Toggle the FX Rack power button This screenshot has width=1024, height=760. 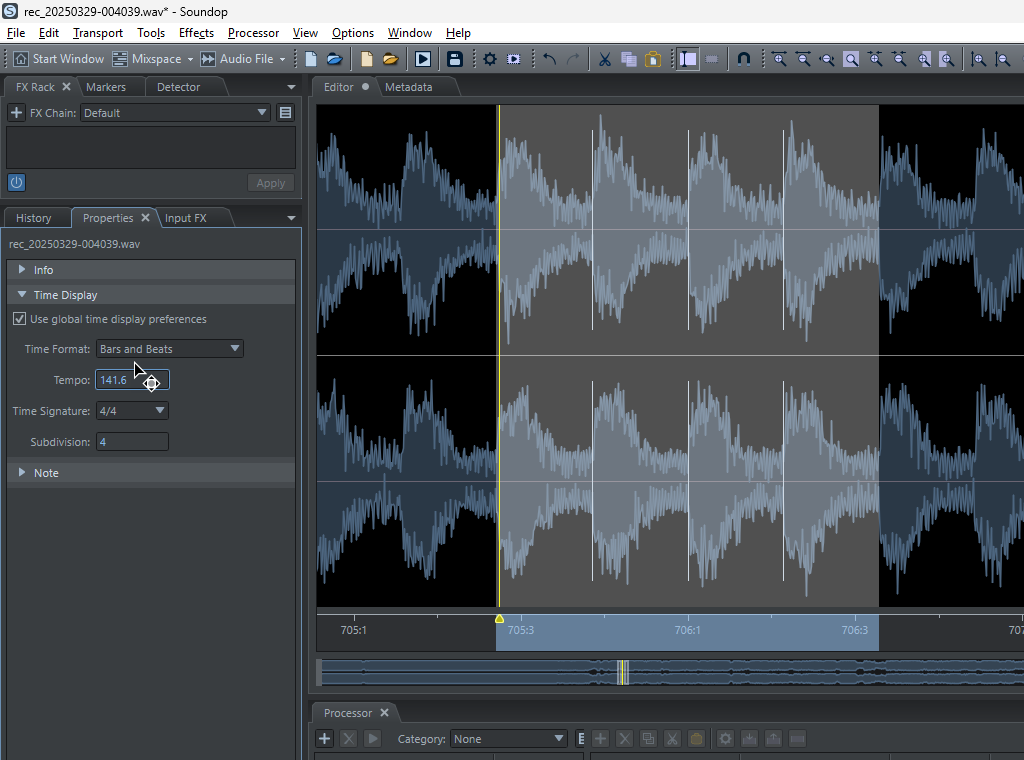tap(16, 182)
